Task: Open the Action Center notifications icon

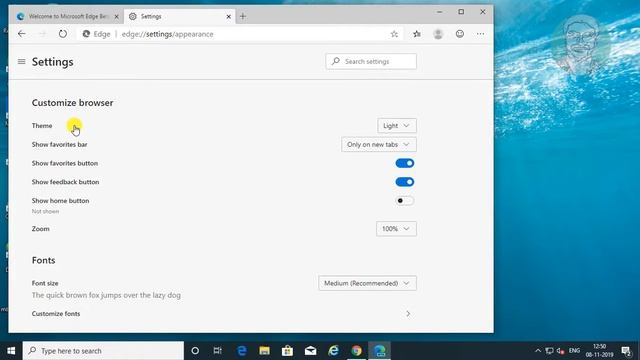Action: tap(626, 351)
